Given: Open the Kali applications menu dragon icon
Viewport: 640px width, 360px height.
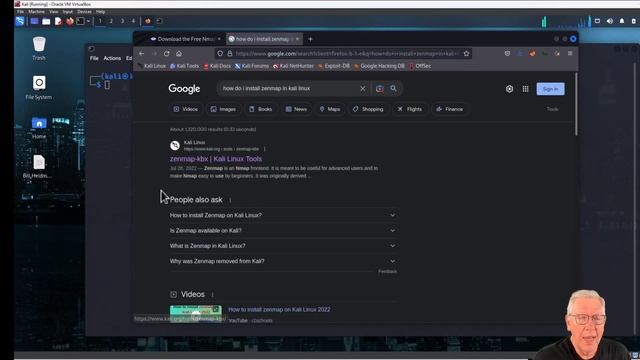Looking at the screenshot, I should coord(20,21).
